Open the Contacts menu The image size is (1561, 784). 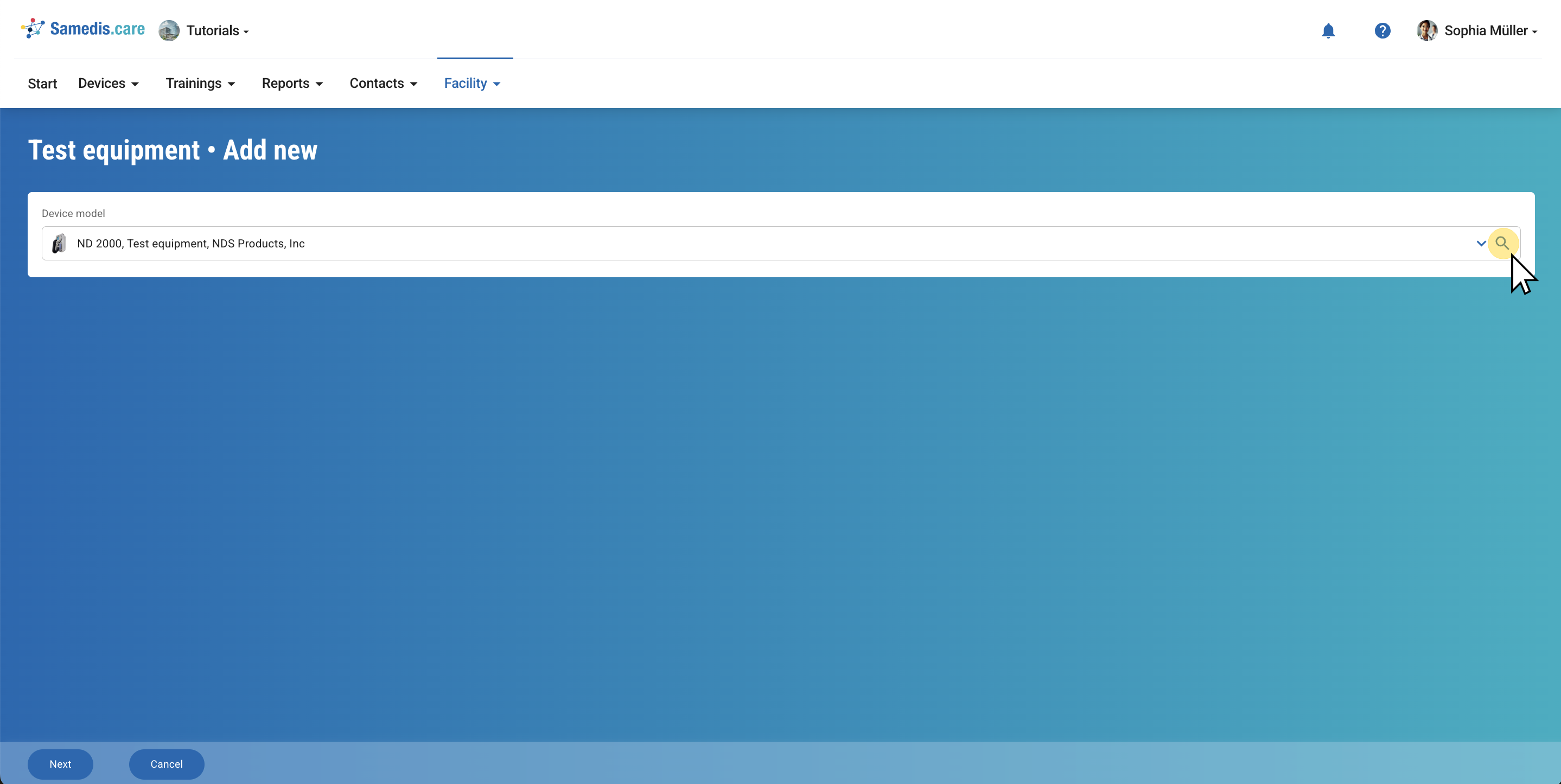[383, 84]
